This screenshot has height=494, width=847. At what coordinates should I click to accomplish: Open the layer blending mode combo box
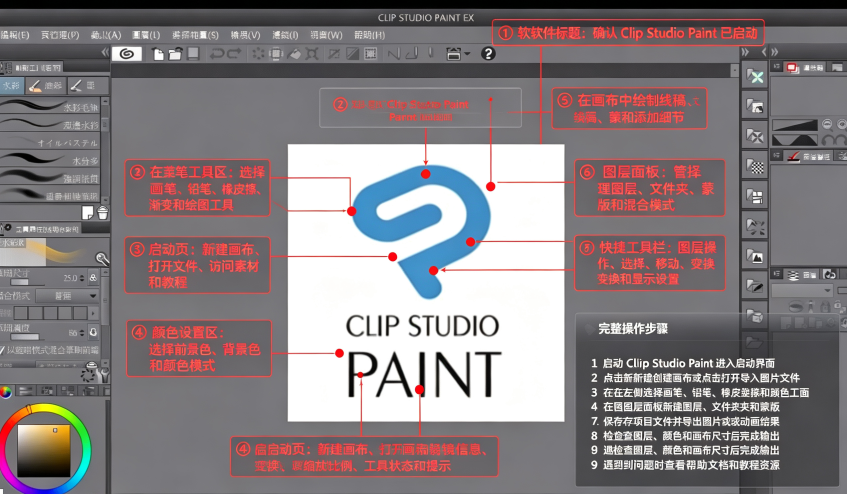pyautogui.click(x=802, y=290)
